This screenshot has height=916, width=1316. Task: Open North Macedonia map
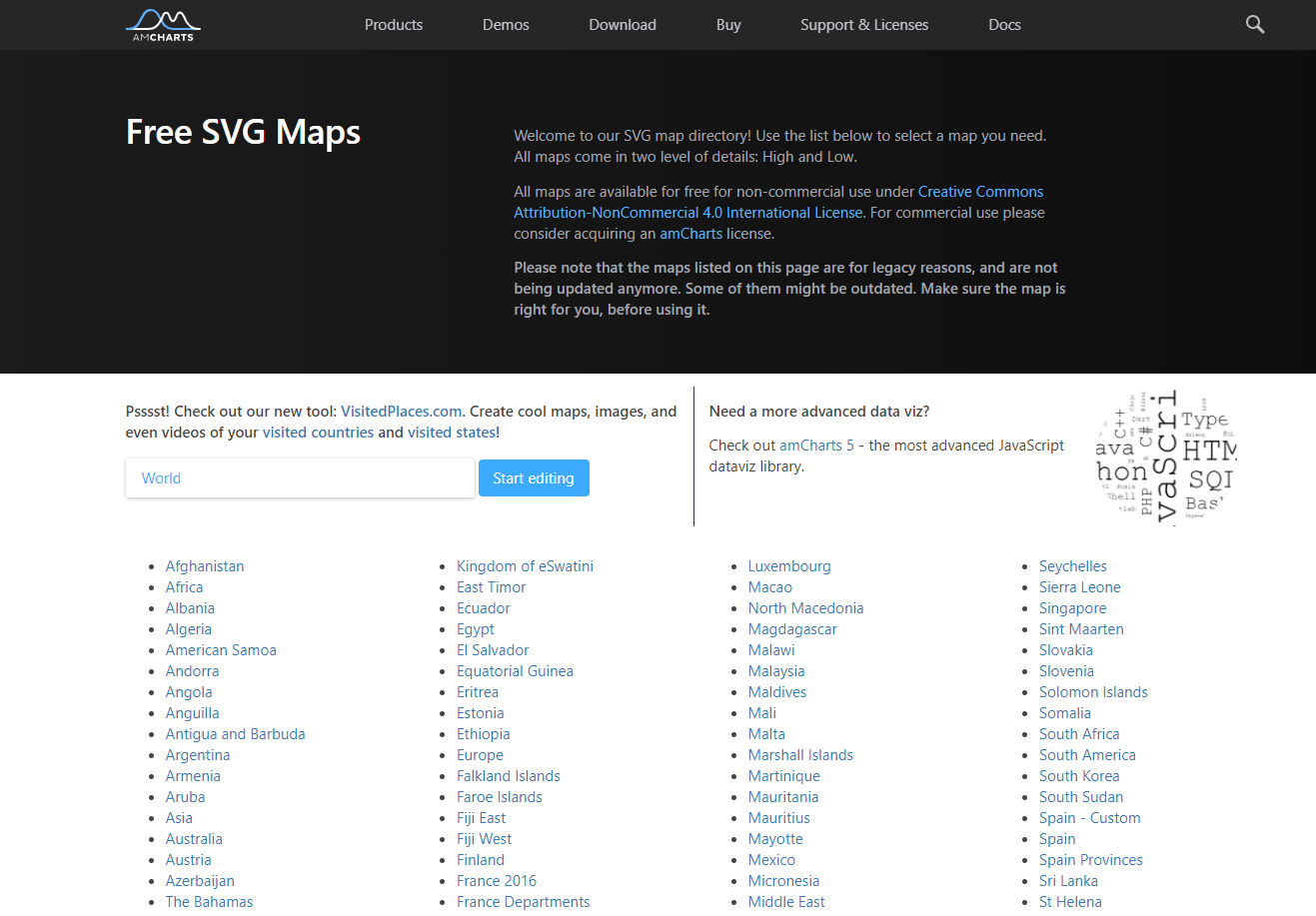pos(805,608)
